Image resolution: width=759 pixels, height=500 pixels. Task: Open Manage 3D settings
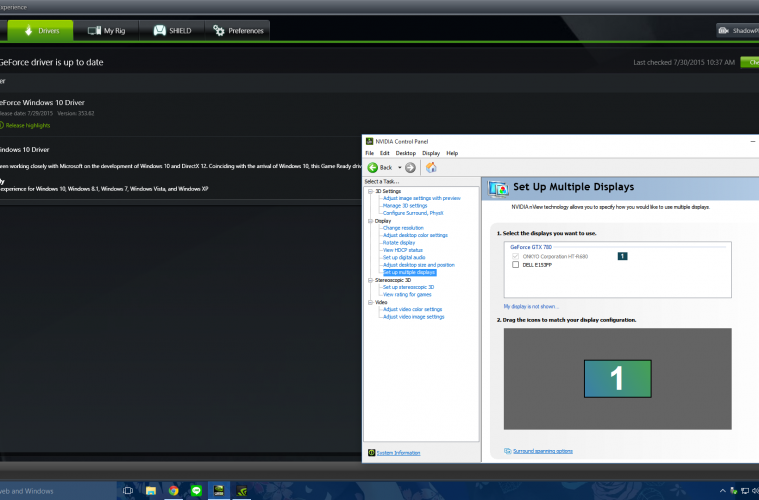405,205
